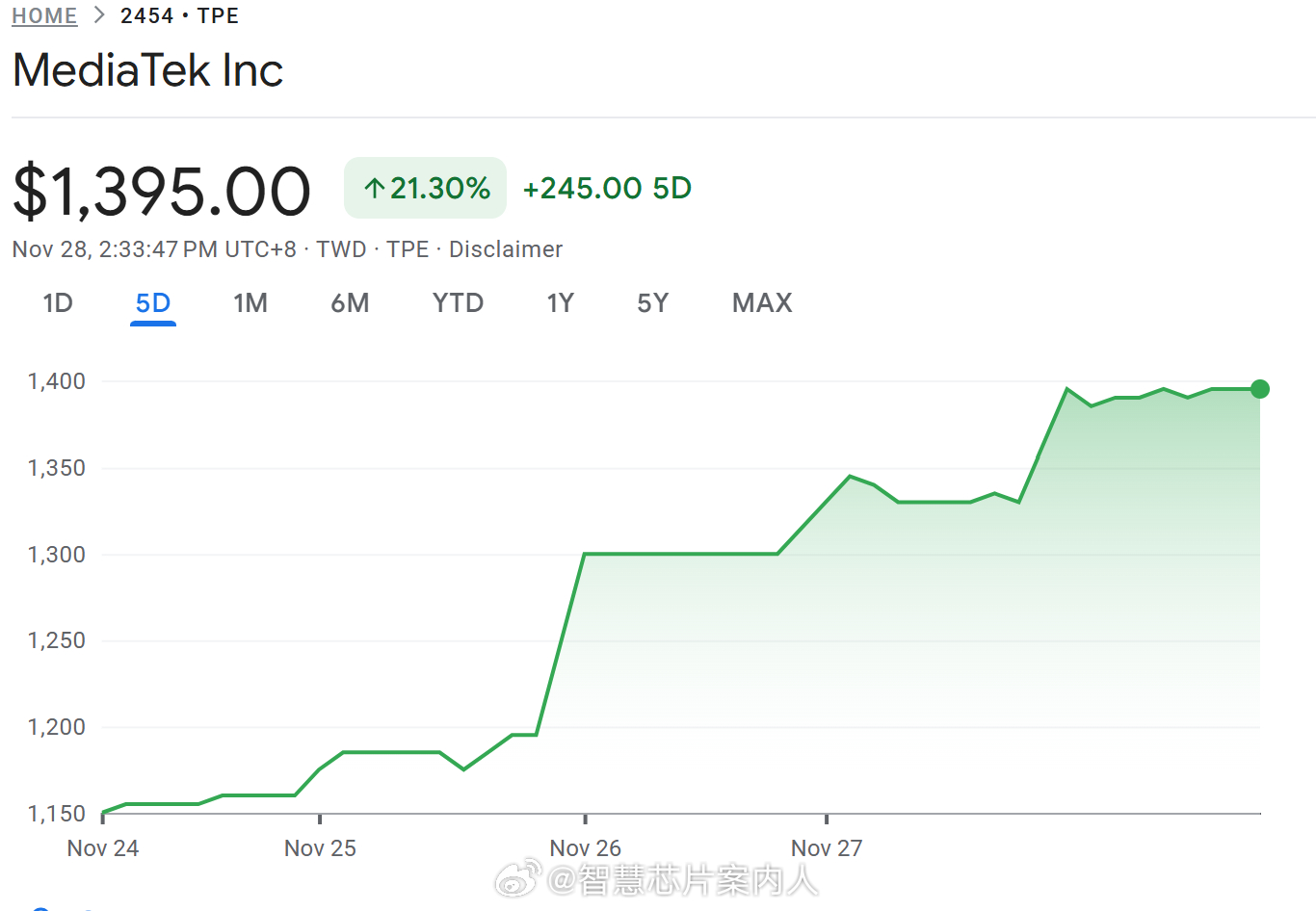Click the 2454 • TPE ticker breadcrumb
Viewport: 1316px width, 911px height.
(x=179, y=16)
